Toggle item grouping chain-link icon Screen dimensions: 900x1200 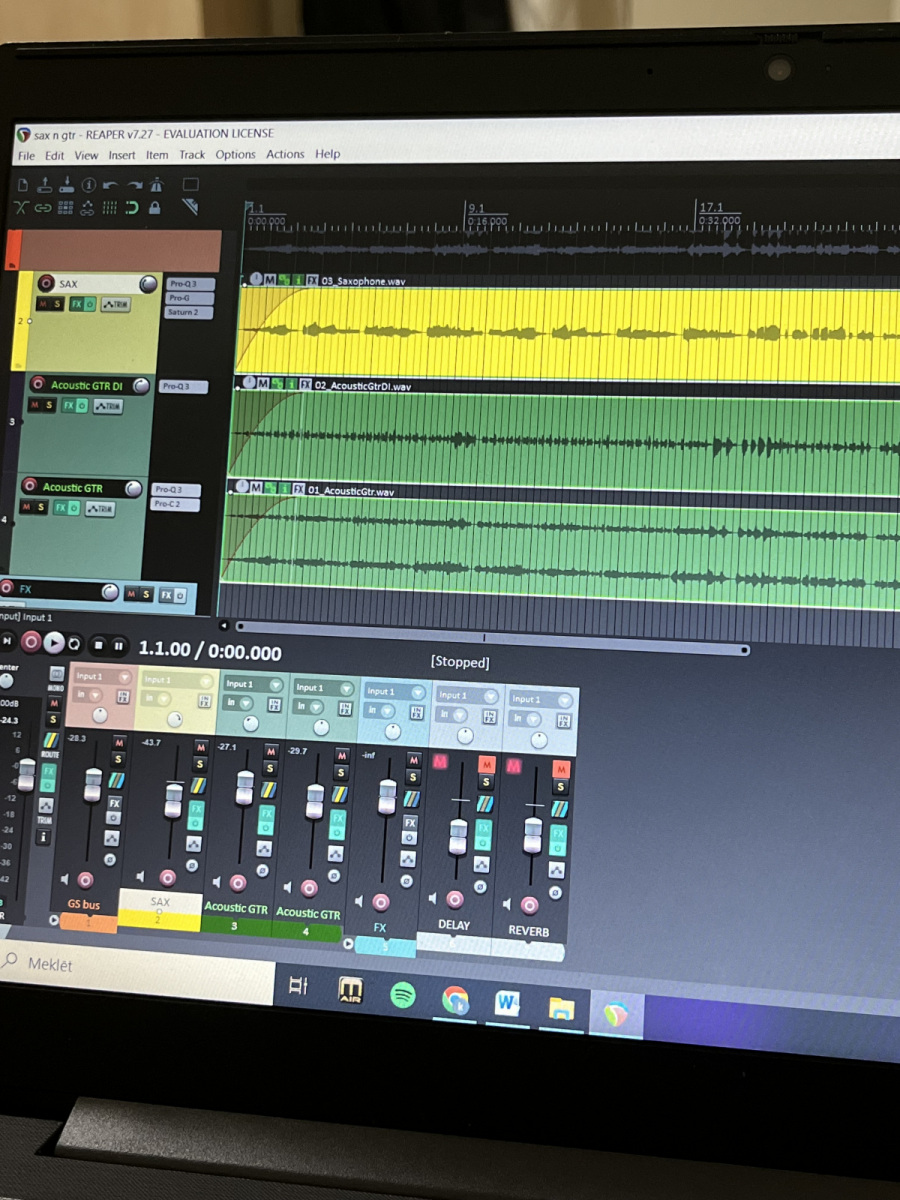(x=43, y=208)
